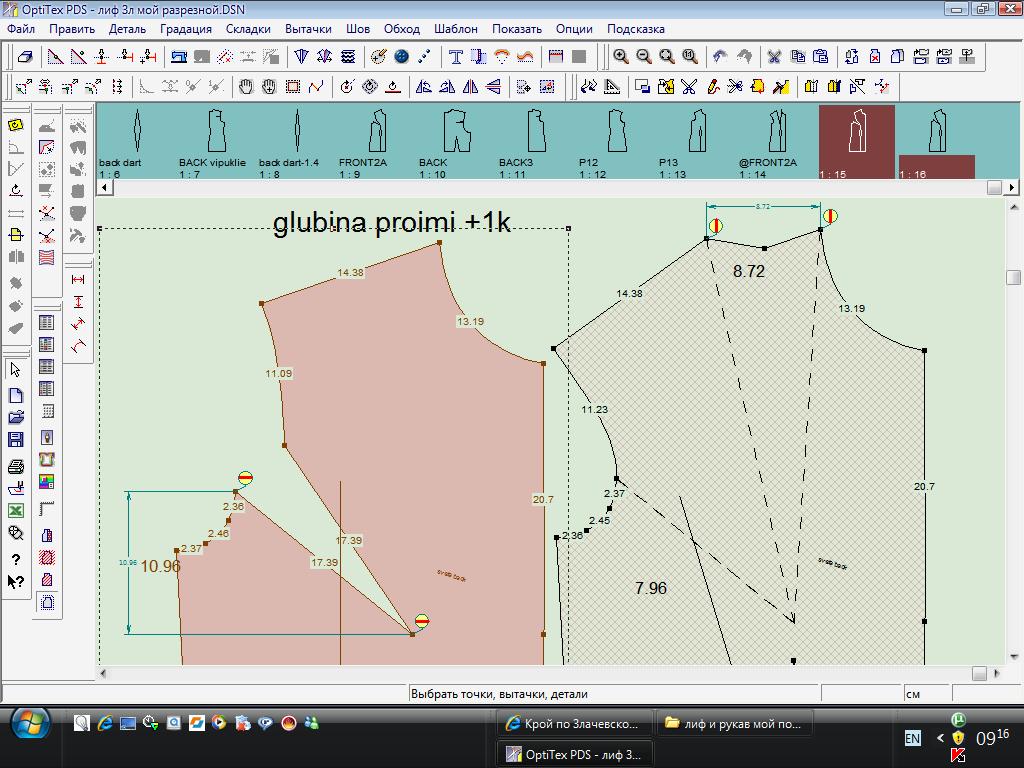The height and width of the screenshot is (768, 1024).
Task: Click the Save floppy disk icon
Action: pyautogui.click(x=16, y=439)
